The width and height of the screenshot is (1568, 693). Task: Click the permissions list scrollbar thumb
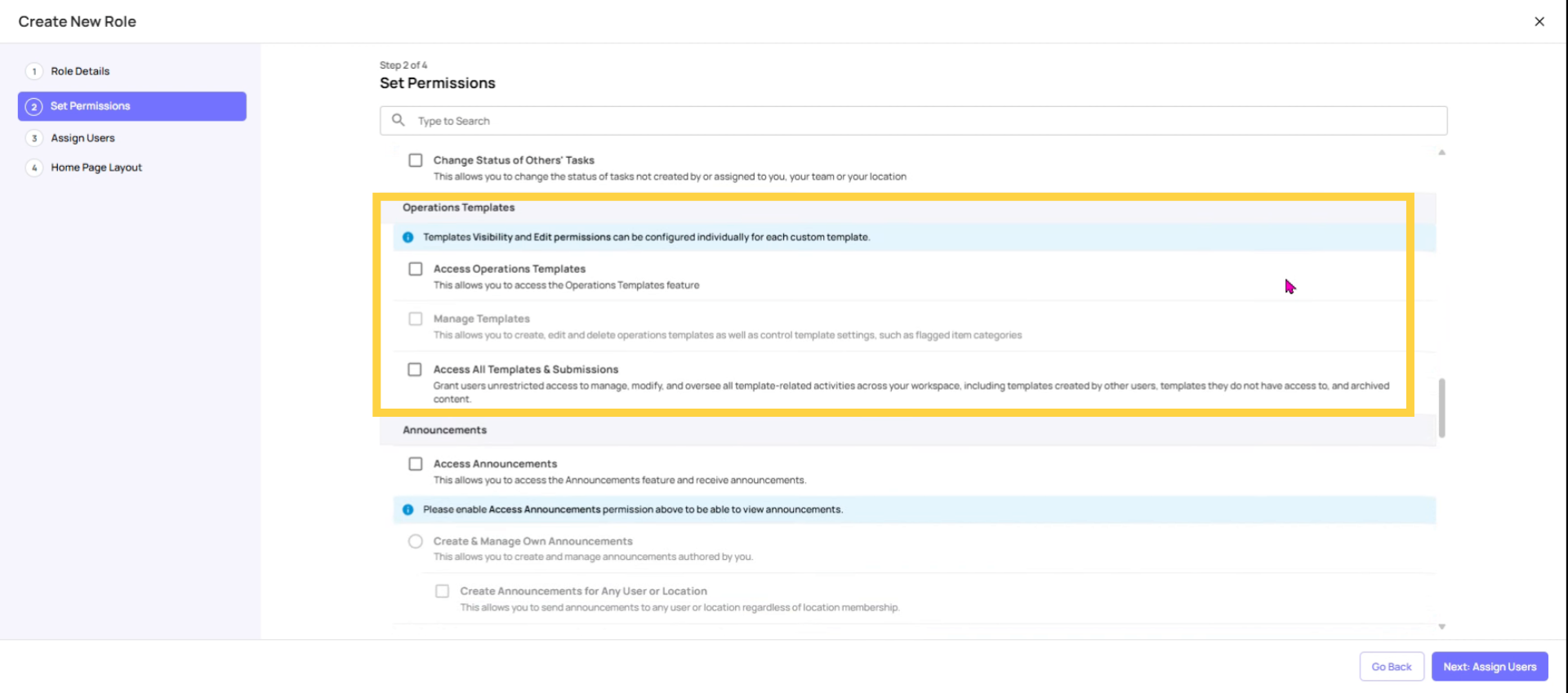[1442, 408]
